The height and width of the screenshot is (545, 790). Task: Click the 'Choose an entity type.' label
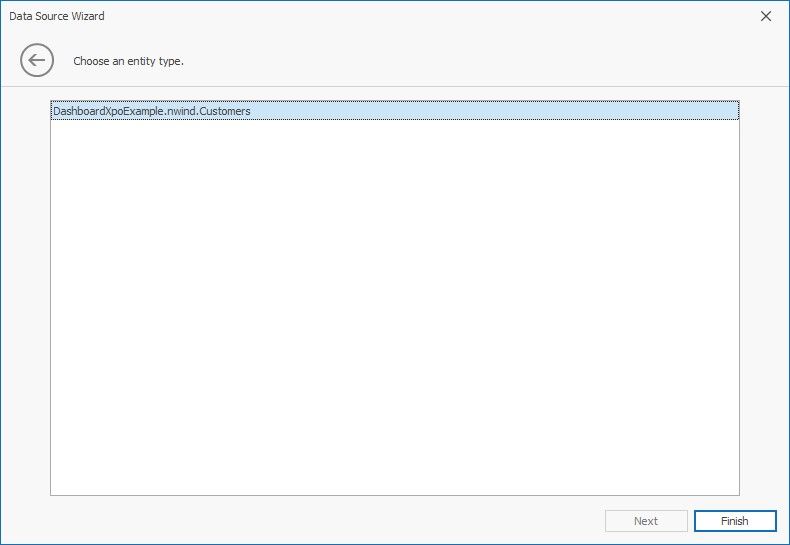(x=128, y=61)
